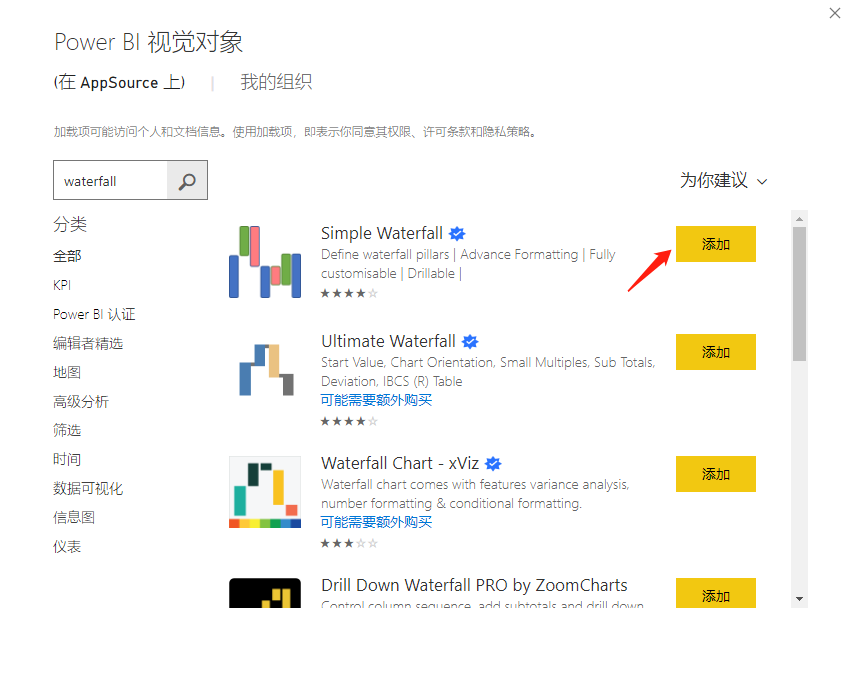Switch to the 我的组织 tab
Viewport: 850px width, 681px height.
(276, 82)
